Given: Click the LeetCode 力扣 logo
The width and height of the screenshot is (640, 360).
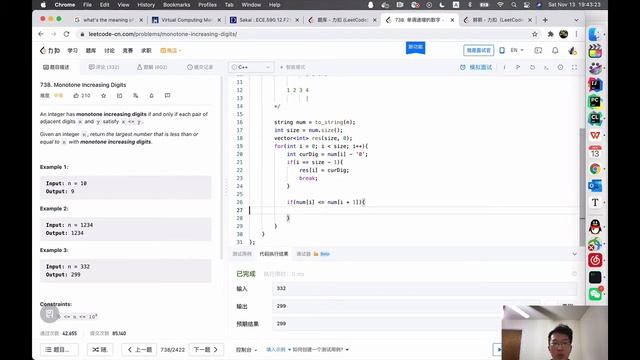Looking at the screenshot, I should 50,51.
